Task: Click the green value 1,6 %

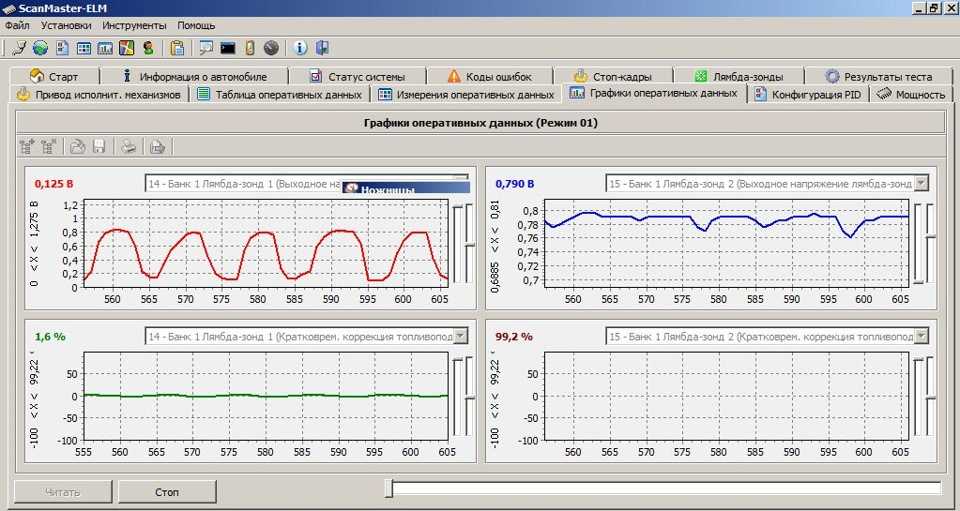Action: (x=50, y=337)
